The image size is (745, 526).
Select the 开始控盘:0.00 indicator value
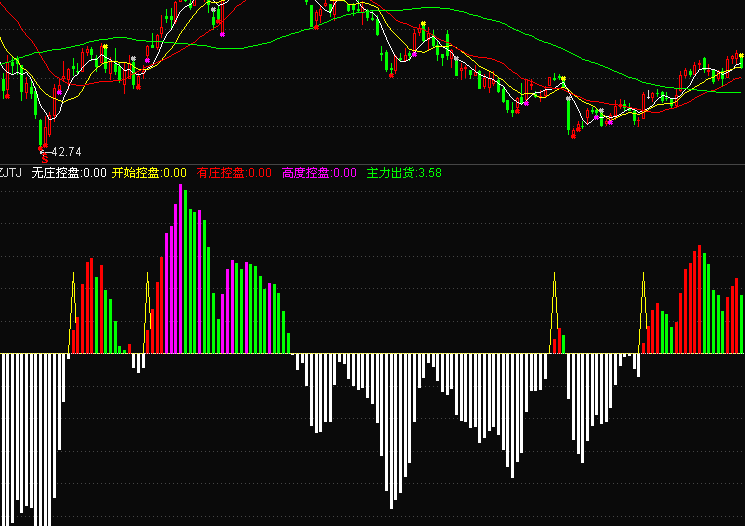pos(149,173)
